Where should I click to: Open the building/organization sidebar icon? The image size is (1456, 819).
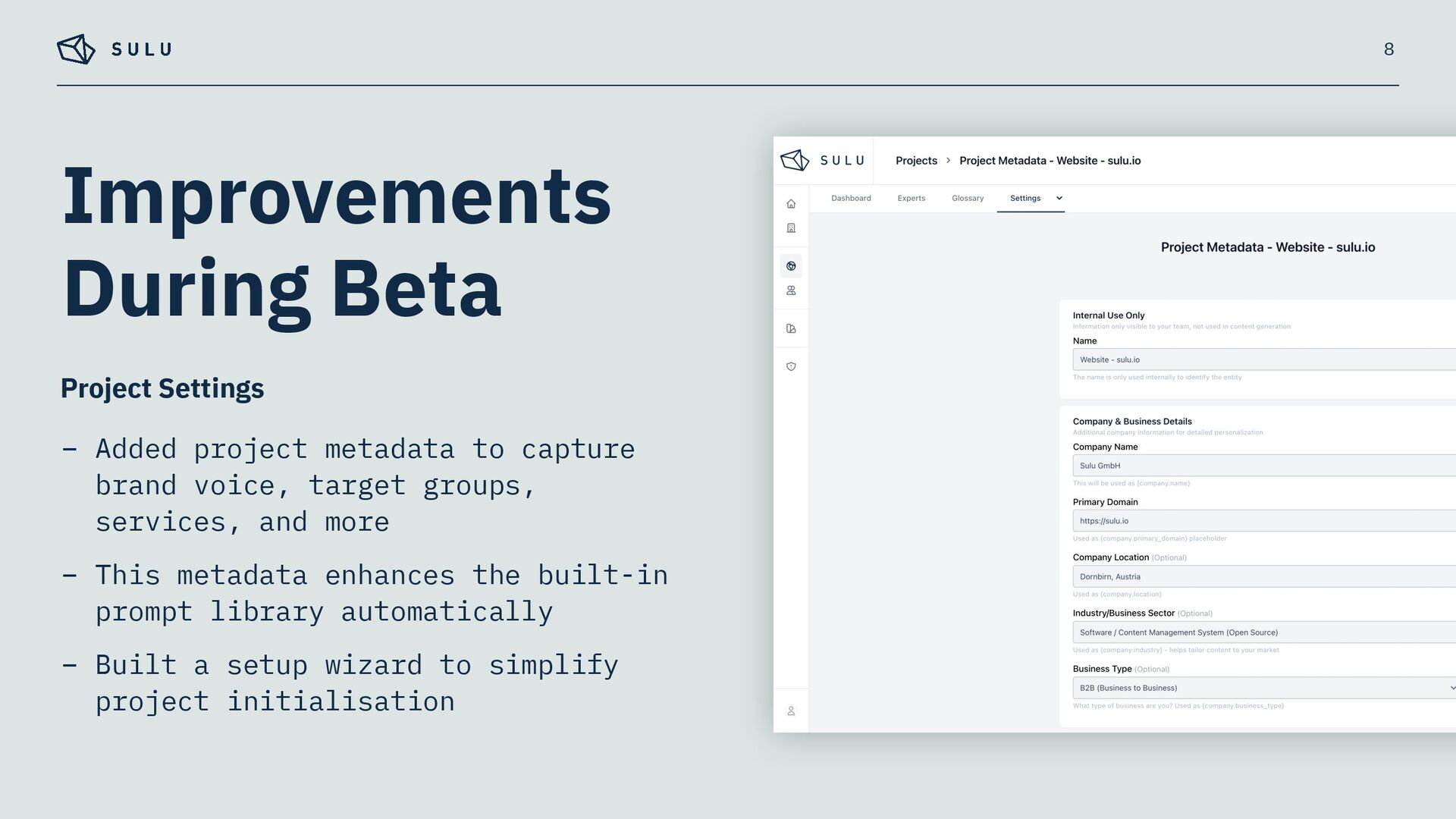[x=791, y=228]
